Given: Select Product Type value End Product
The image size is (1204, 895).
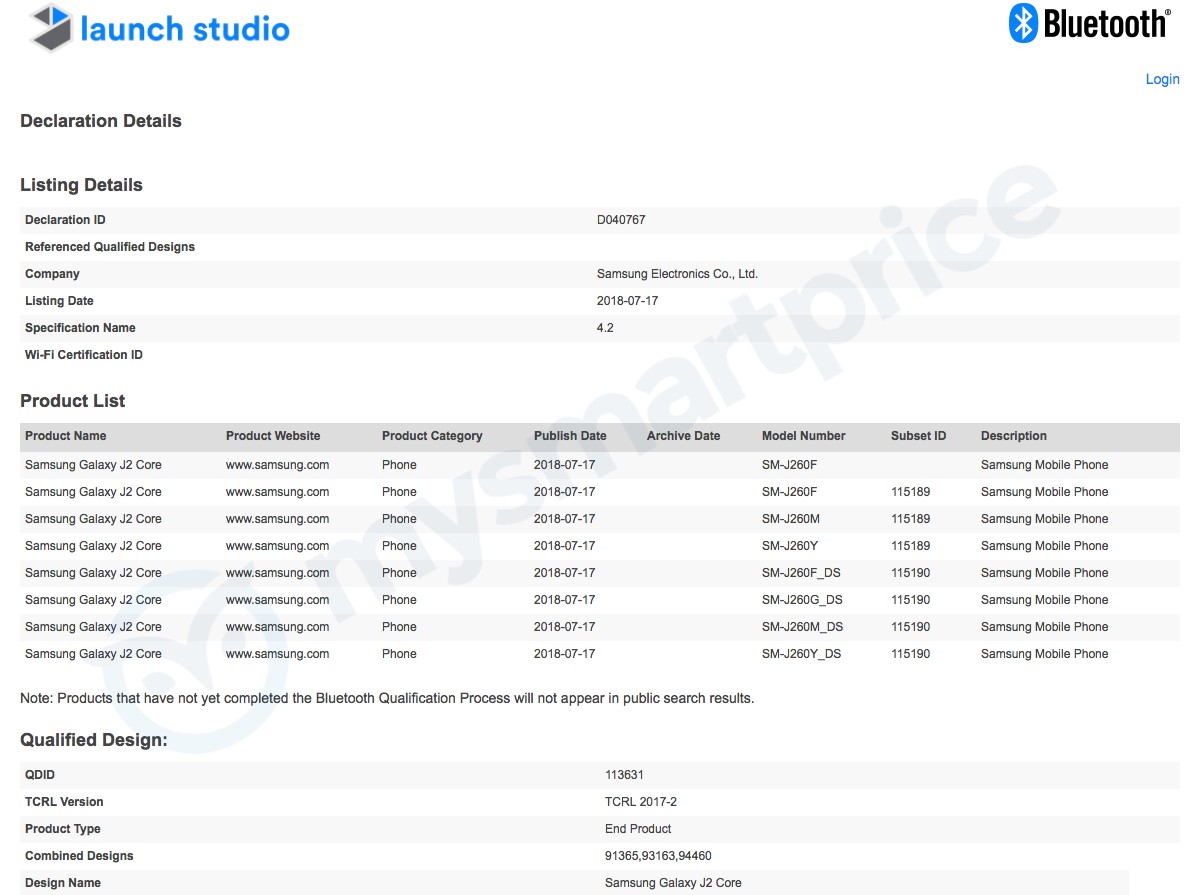Looking at the screenshot, I should pos(638,829).
